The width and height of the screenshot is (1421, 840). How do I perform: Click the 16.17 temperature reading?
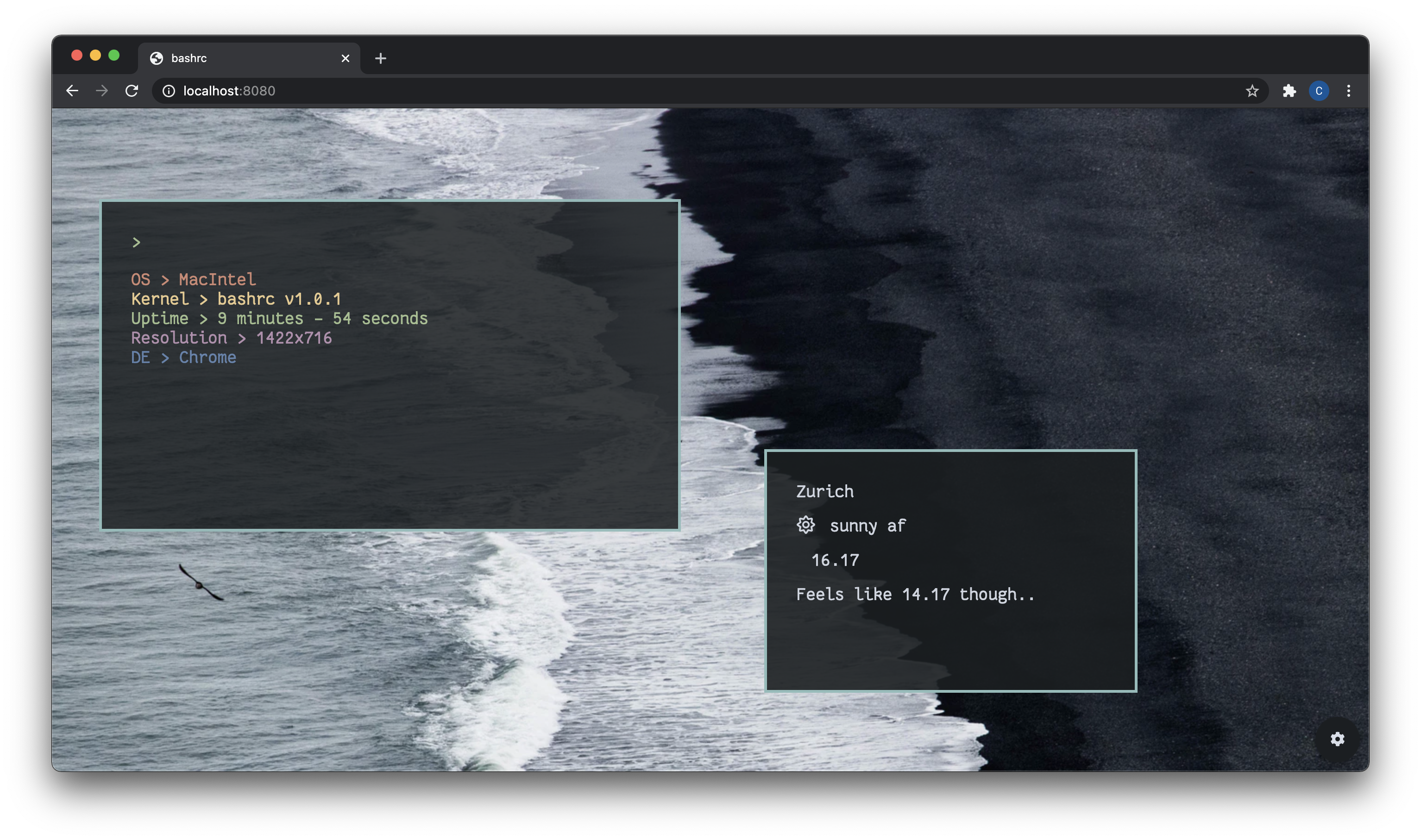(835, 560)
